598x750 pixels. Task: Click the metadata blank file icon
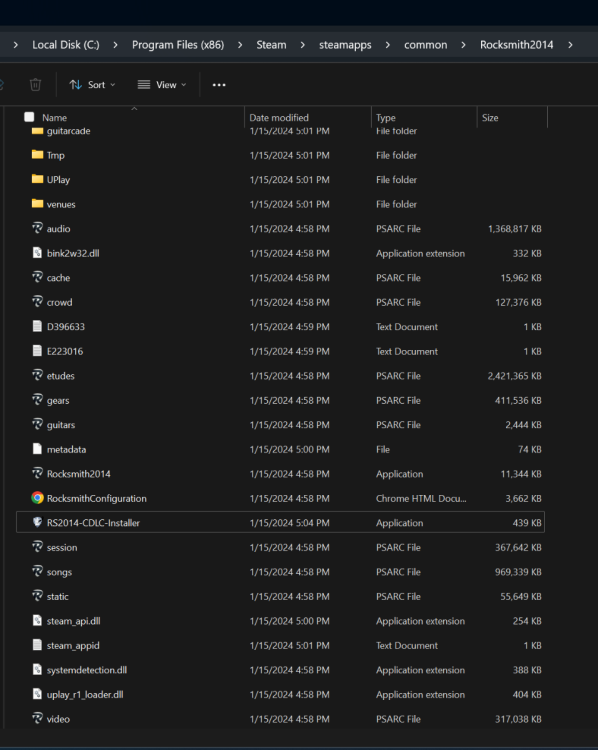coord(37,449)
